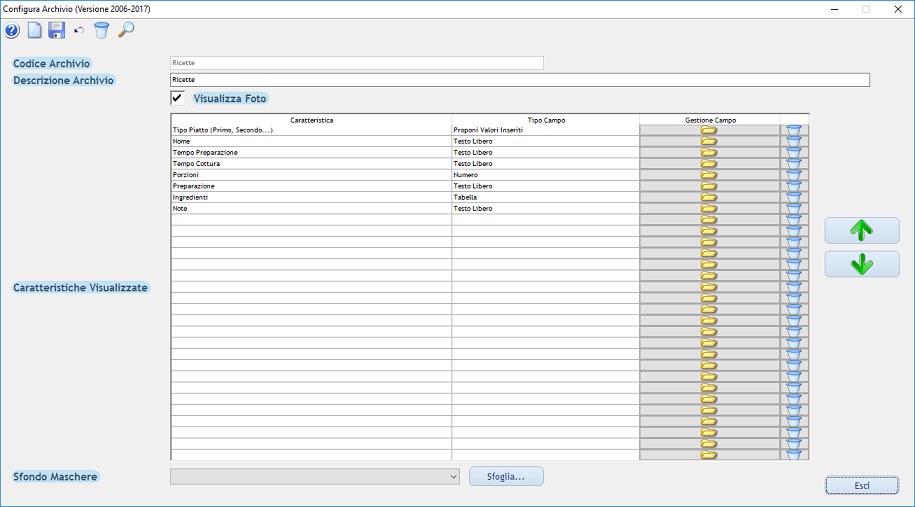The width and height of the screenshot is (915, 507).
Task: Open folder icon for Tempo Preparazione row
Action: pos(709,152)
